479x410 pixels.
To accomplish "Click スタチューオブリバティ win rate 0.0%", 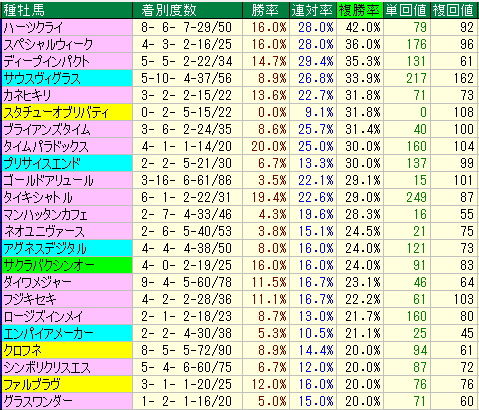I will (x=272, y=112).
